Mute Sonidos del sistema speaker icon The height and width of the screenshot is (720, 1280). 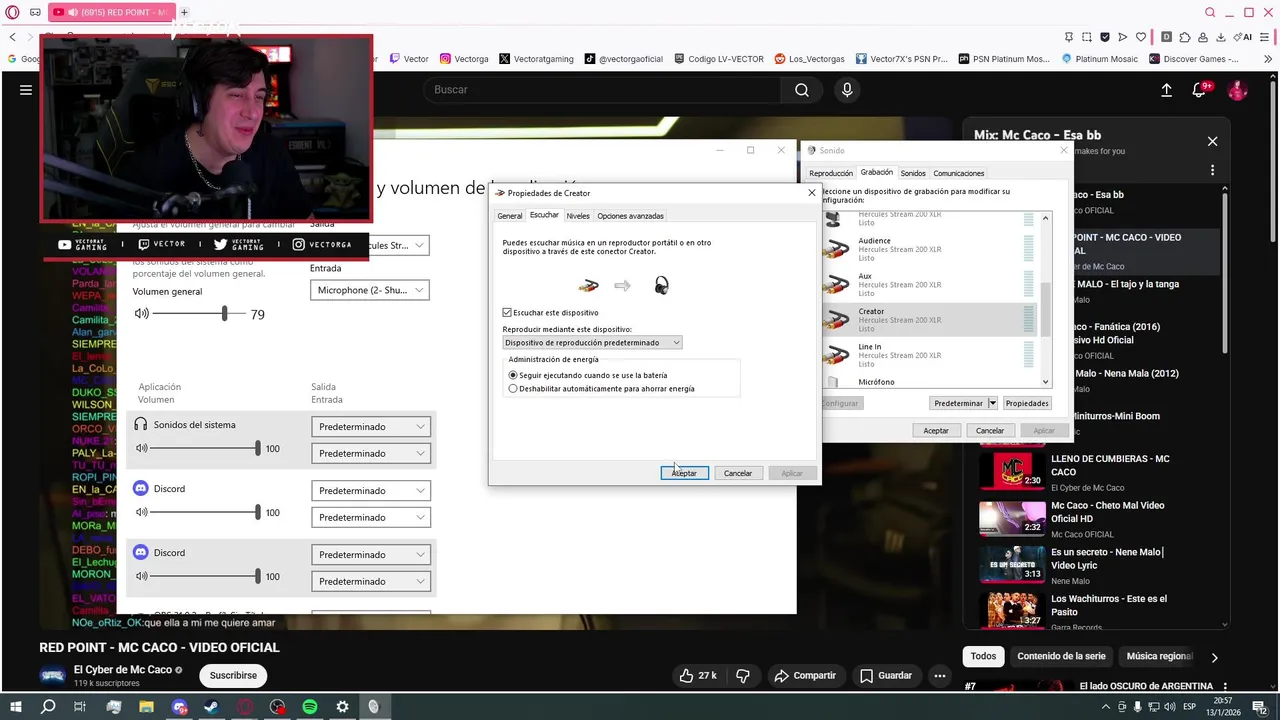click(142, 449)
